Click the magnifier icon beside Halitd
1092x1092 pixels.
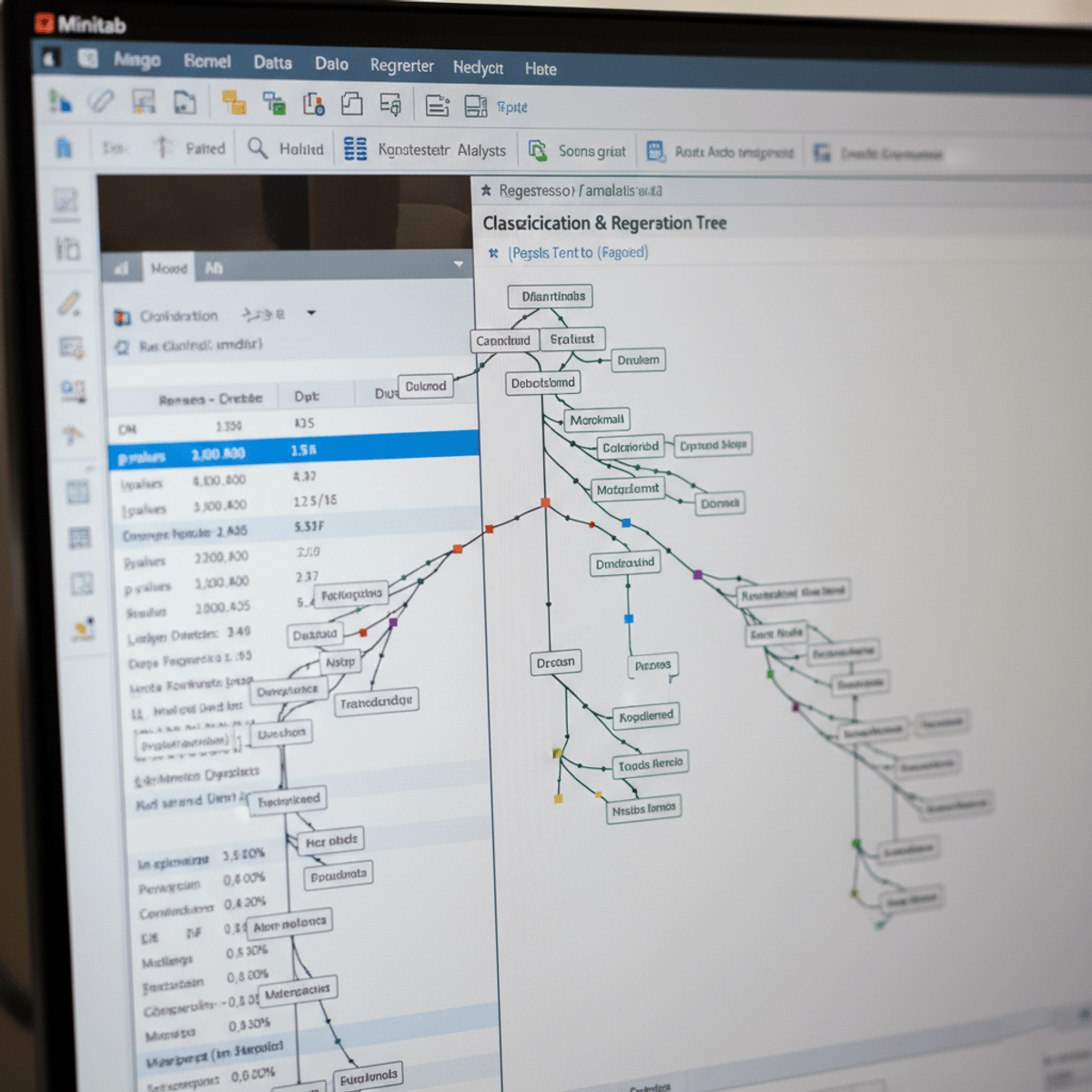pyautogui.click(x=258, y=147)
